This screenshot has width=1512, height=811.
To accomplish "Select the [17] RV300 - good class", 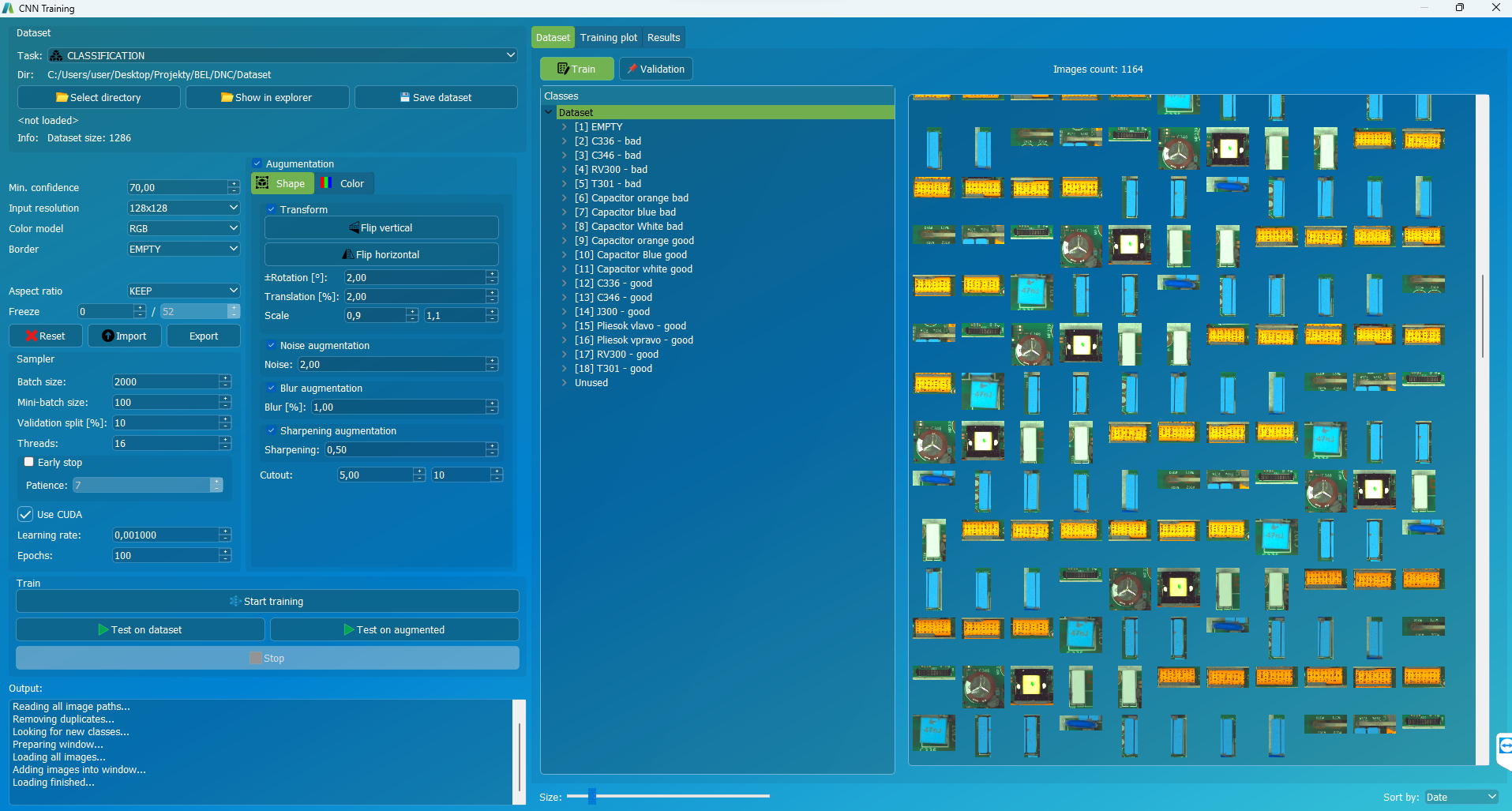I will point(616,354).
